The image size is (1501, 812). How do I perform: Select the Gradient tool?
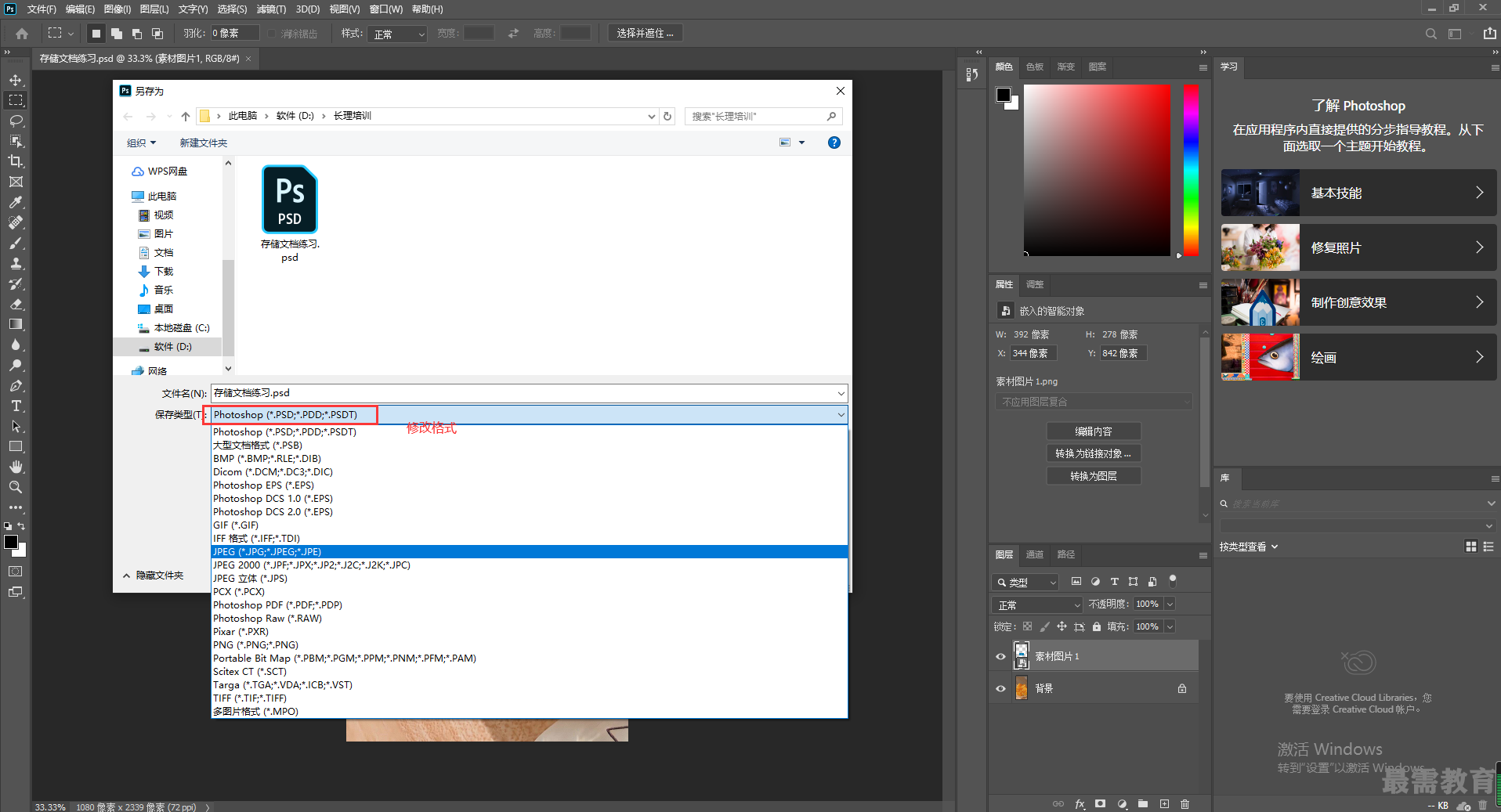click(16, 324)
